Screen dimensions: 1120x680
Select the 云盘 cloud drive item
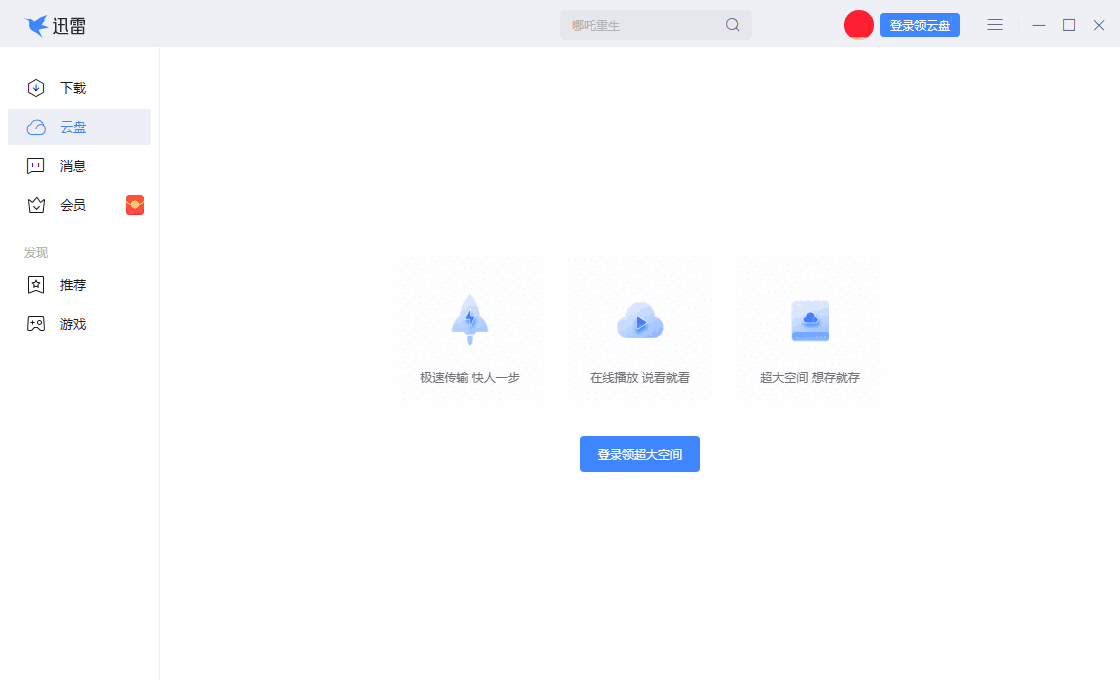tap(79, 127)
